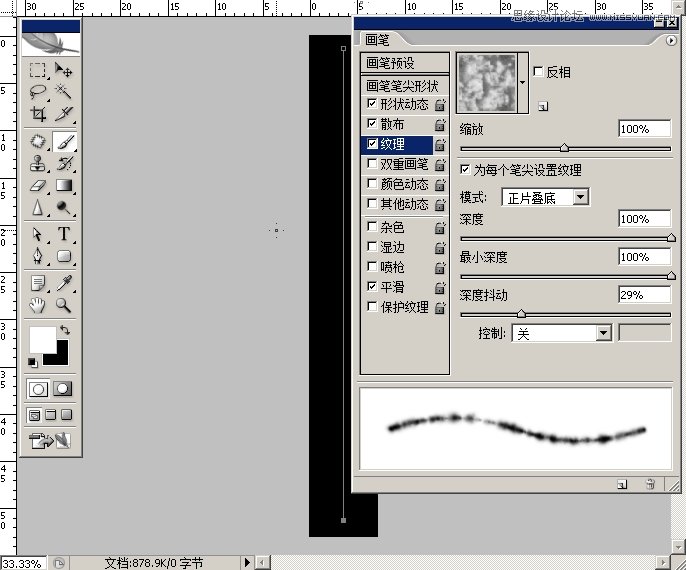Select the Magic Wand tool
This screenshot has width=686, height=570.
[64, 91]
